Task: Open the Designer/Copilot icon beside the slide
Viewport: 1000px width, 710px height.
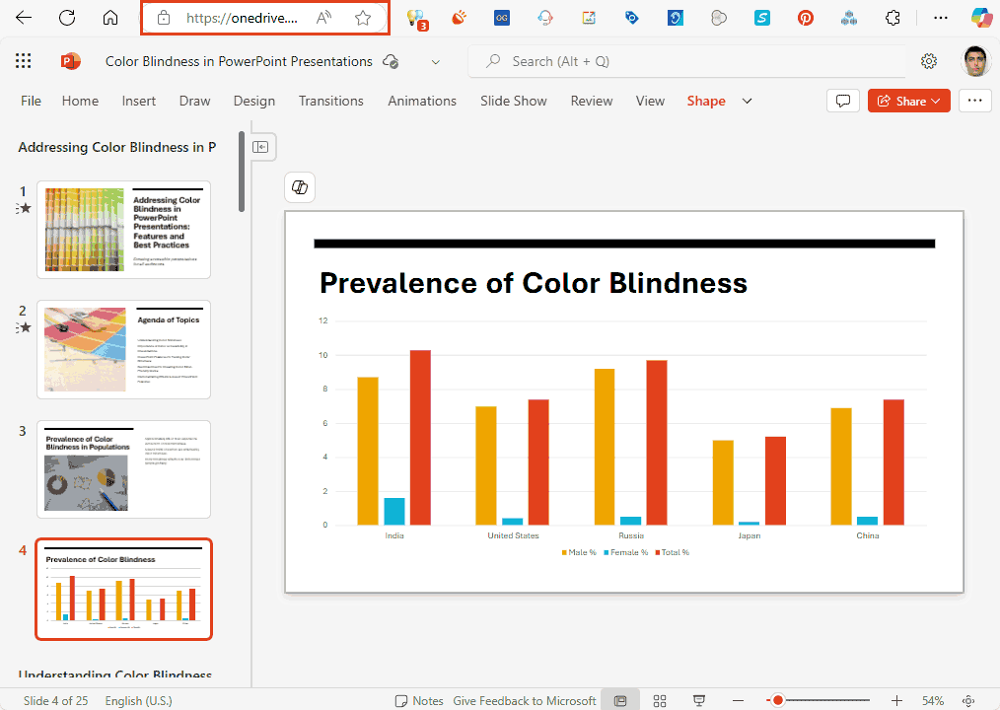Action: coord(299,187)
